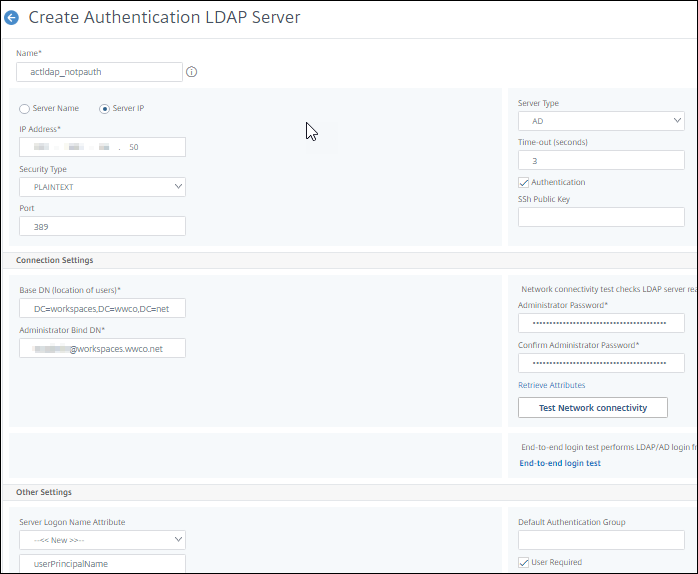This screenshot has width=698, height=574.
Task: Focus the IP Address field
Action: click(x=102, y=147)
